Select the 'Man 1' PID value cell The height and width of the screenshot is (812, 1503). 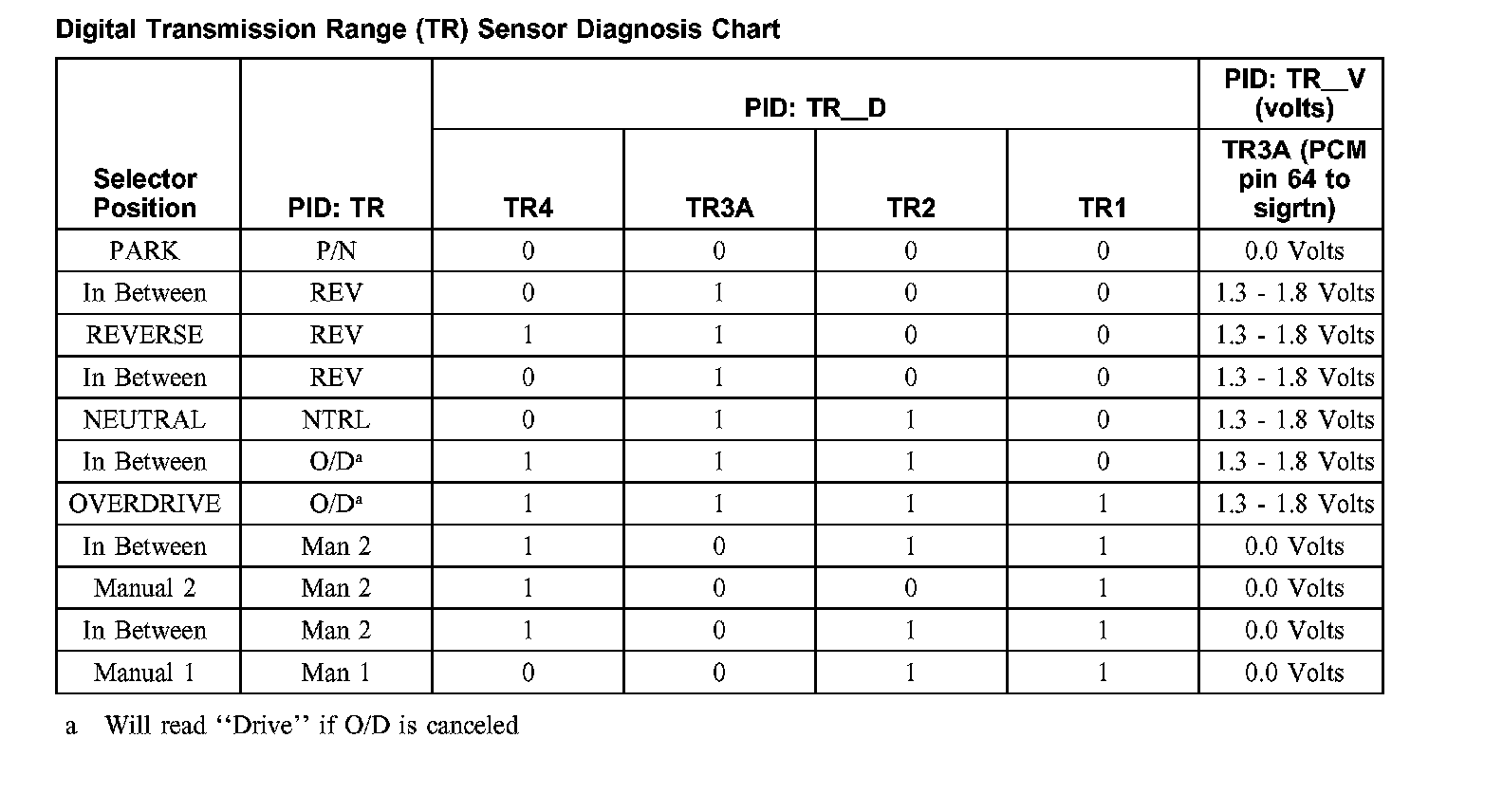336,673
